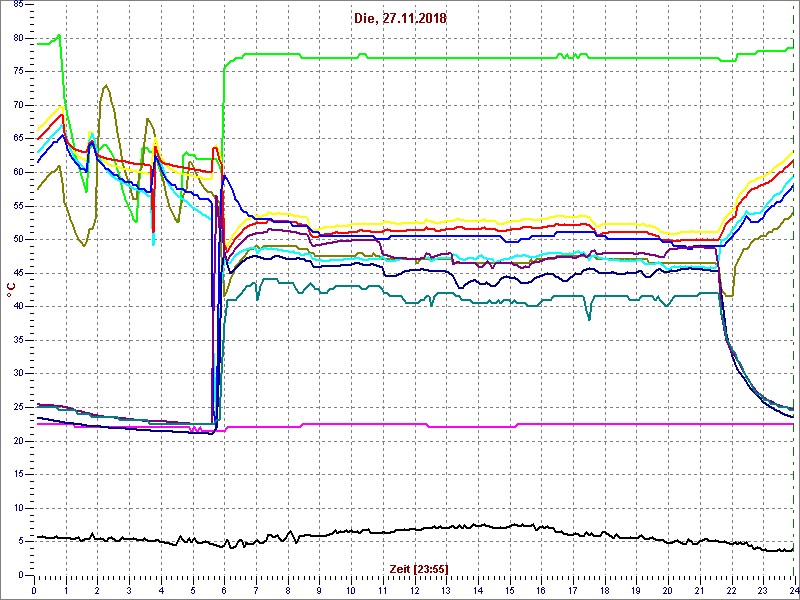Click hour 22 on the time axis
This screenshot has height=600, width=800.
tap(730, 588)
